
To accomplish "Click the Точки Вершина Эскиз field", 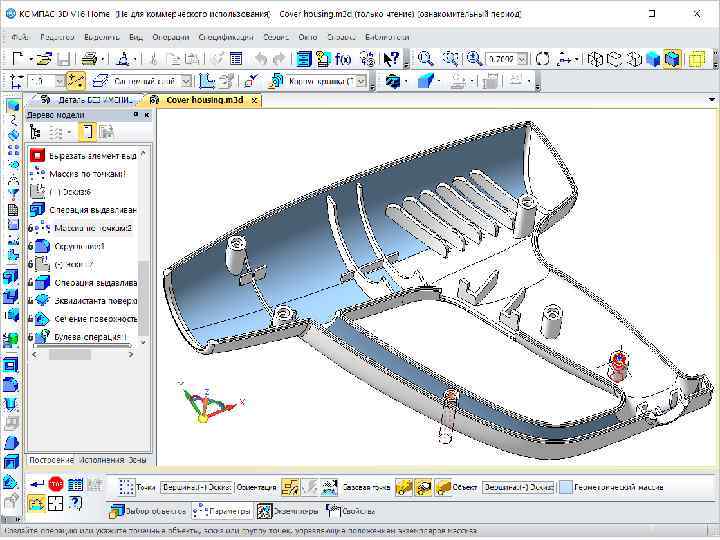I will coord(196,487).
